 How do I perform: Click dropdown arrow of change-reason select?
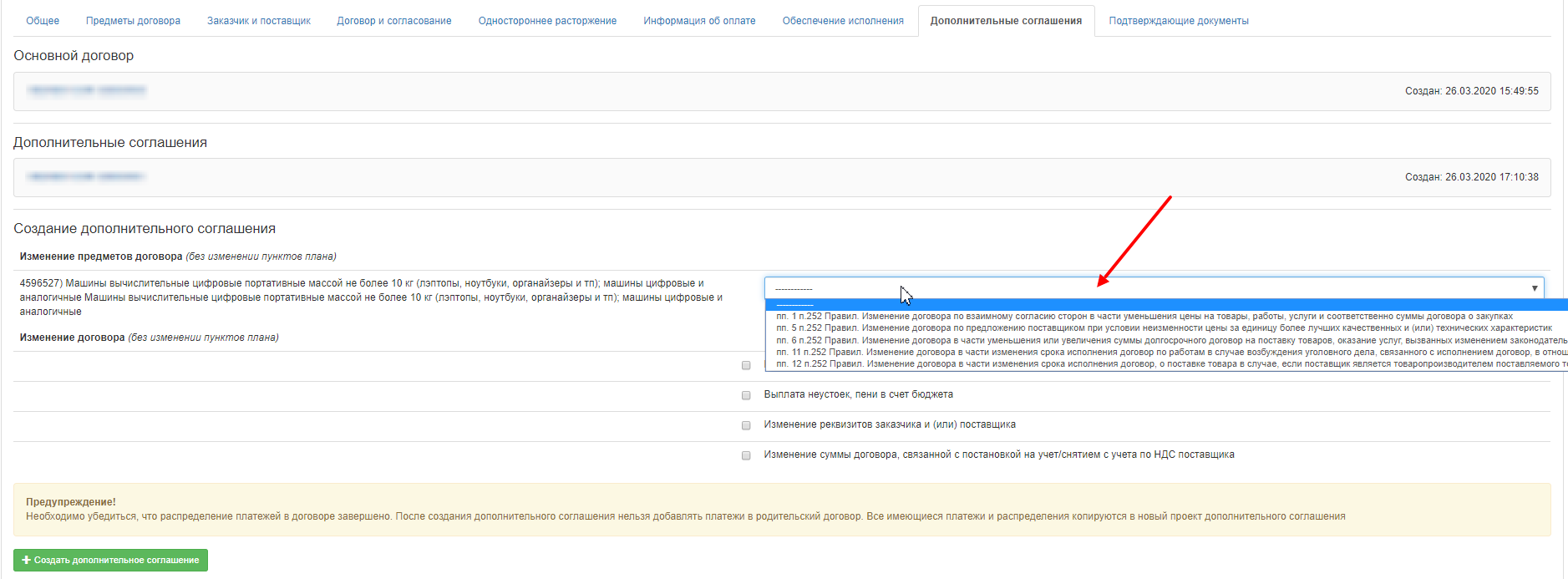click(1534, 288)
